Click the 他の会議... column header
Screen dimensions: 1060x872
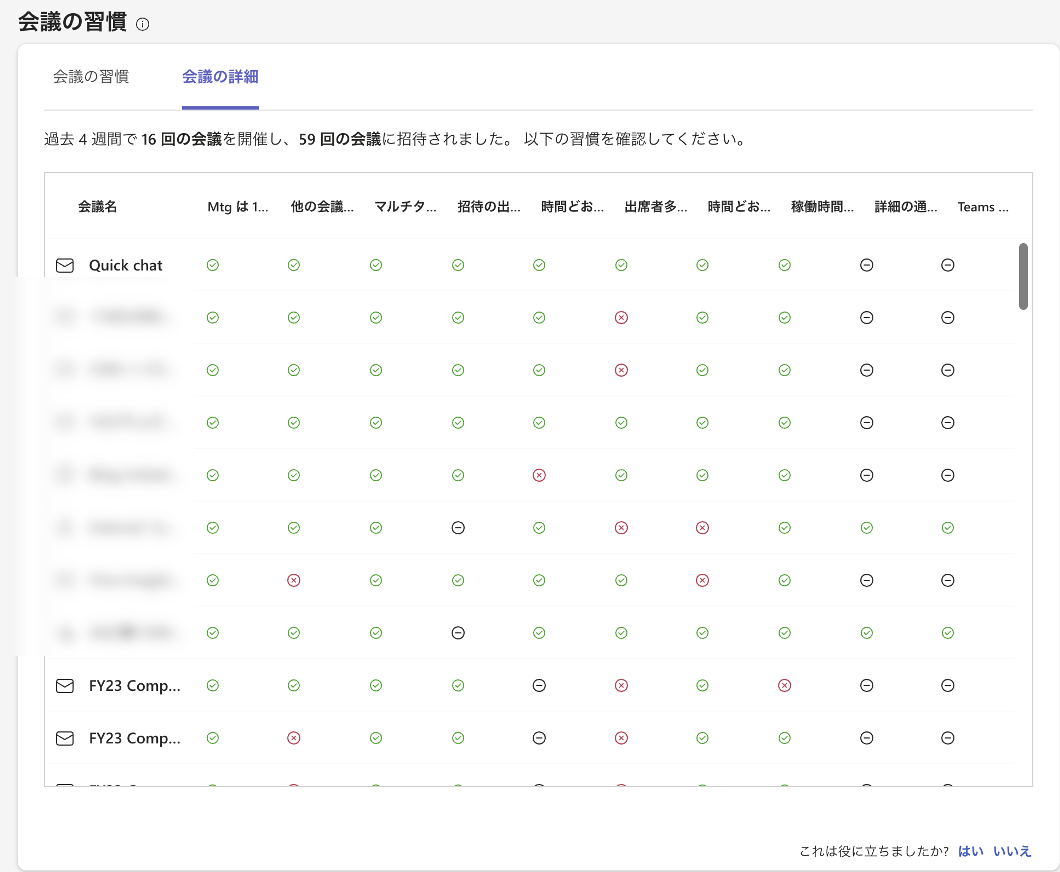tap(322, 207)
